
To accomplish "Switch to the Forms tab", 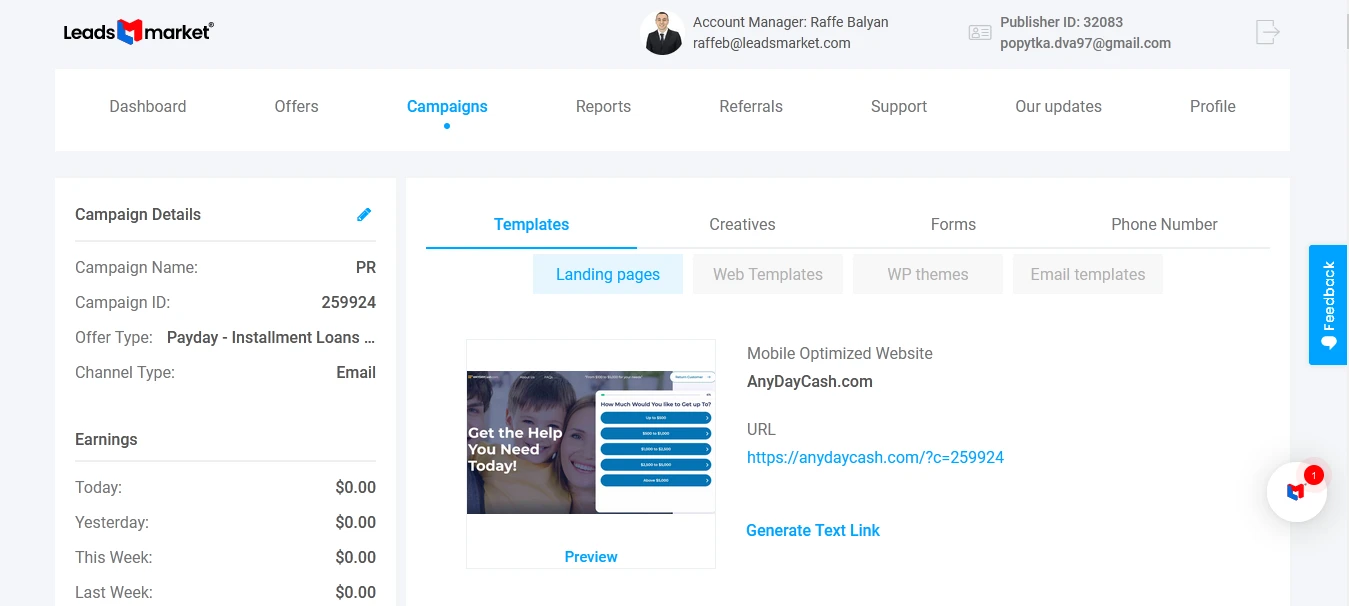I will pyautogui.click(x=953, y=224).
